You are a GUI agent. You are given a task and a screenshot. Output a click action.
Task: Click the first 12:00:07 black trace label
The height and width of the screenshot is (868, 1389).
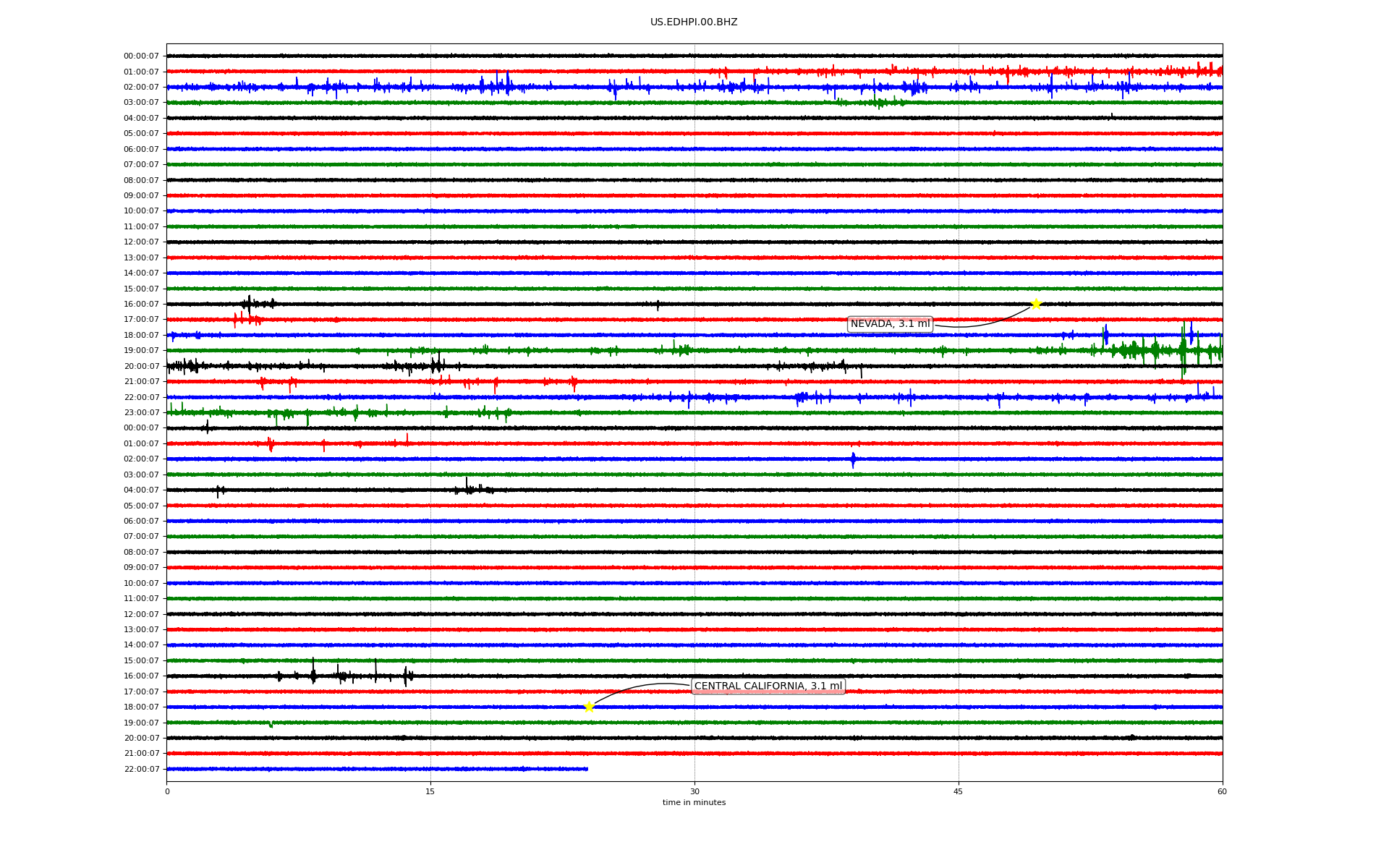(141, 242)
